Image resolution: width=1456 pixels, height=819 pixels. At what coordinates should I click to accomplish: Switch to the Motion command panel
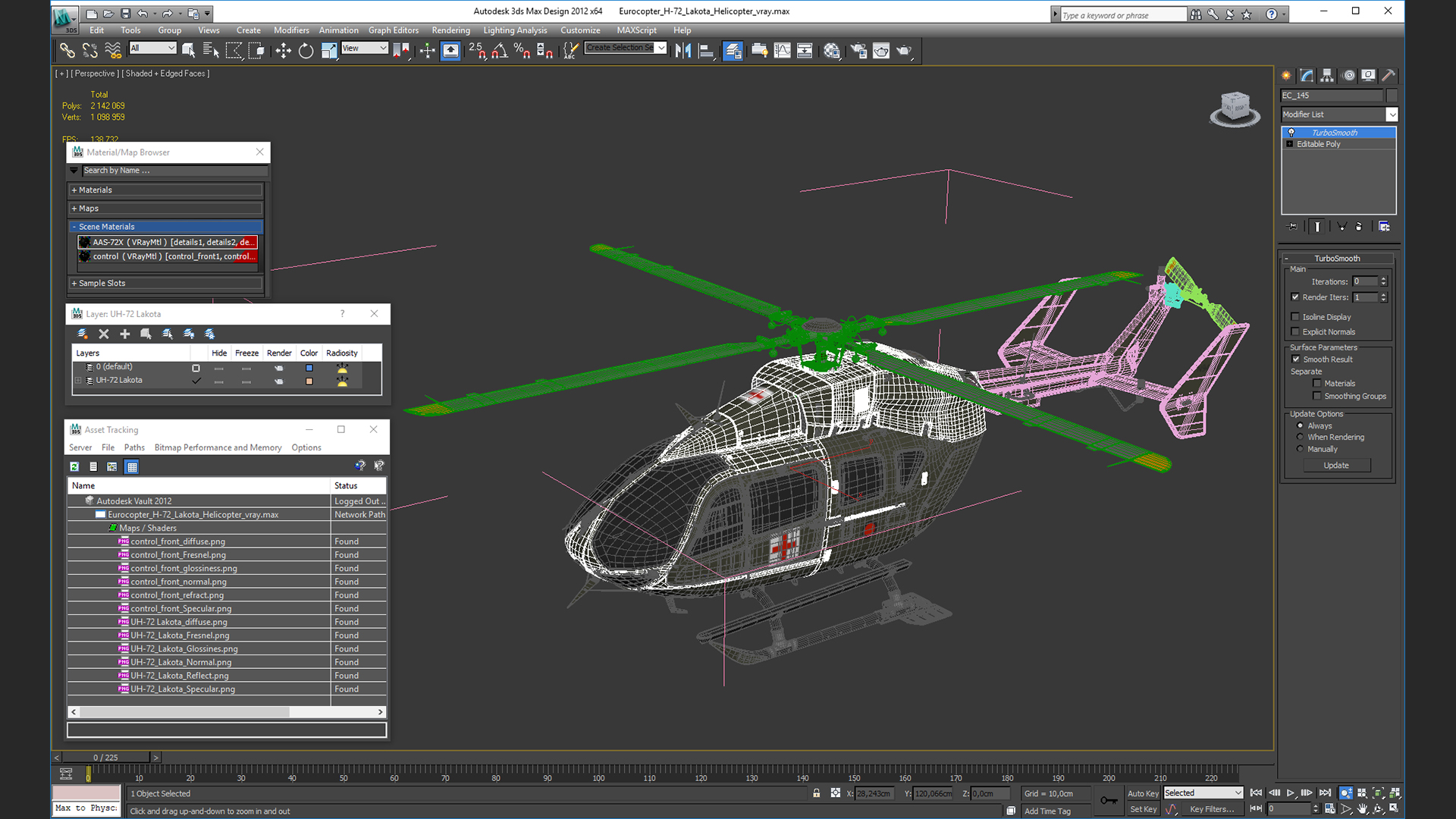coord(1348,75)
